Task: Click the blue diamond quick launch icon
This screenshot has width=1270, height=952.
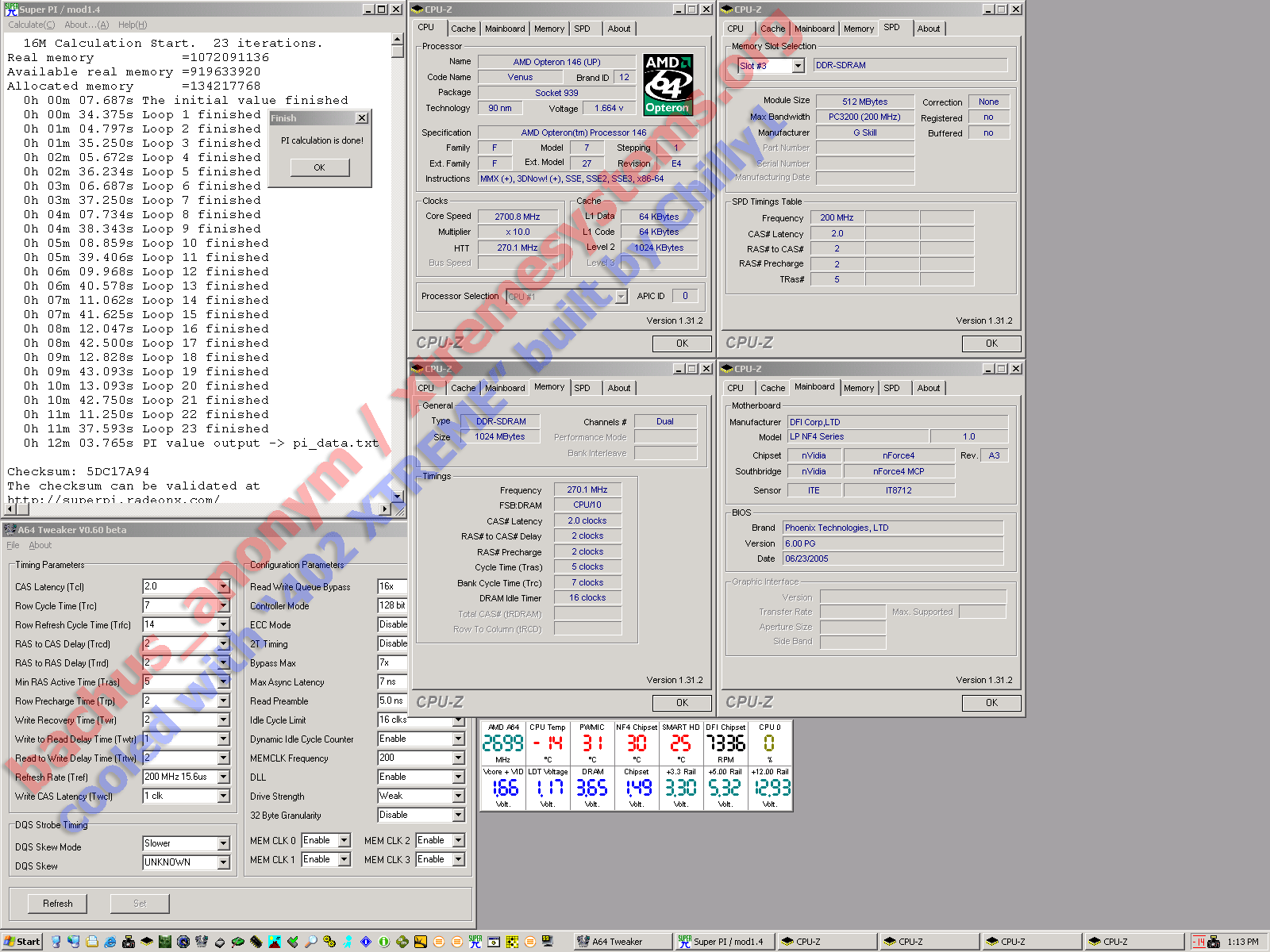Action: coord(366,942)
